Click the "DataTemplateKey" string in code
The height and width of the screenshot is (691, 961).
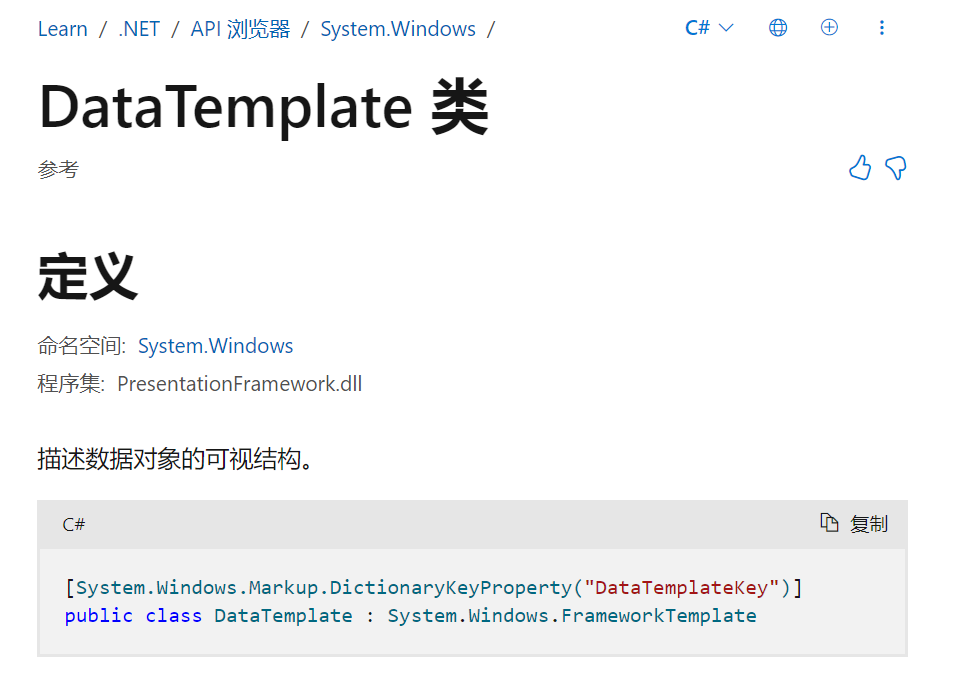[x=681, y=587]
